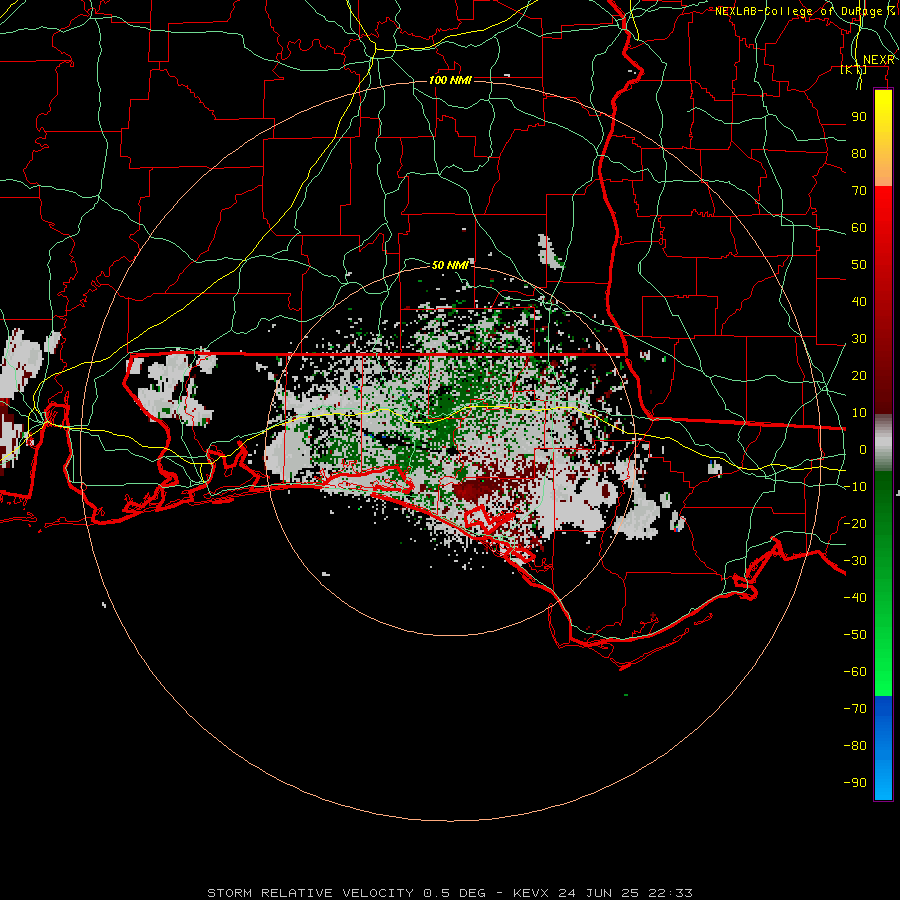Click the 40 value on the velocity scale
This screenshot has height=900, width=900.
859,301
